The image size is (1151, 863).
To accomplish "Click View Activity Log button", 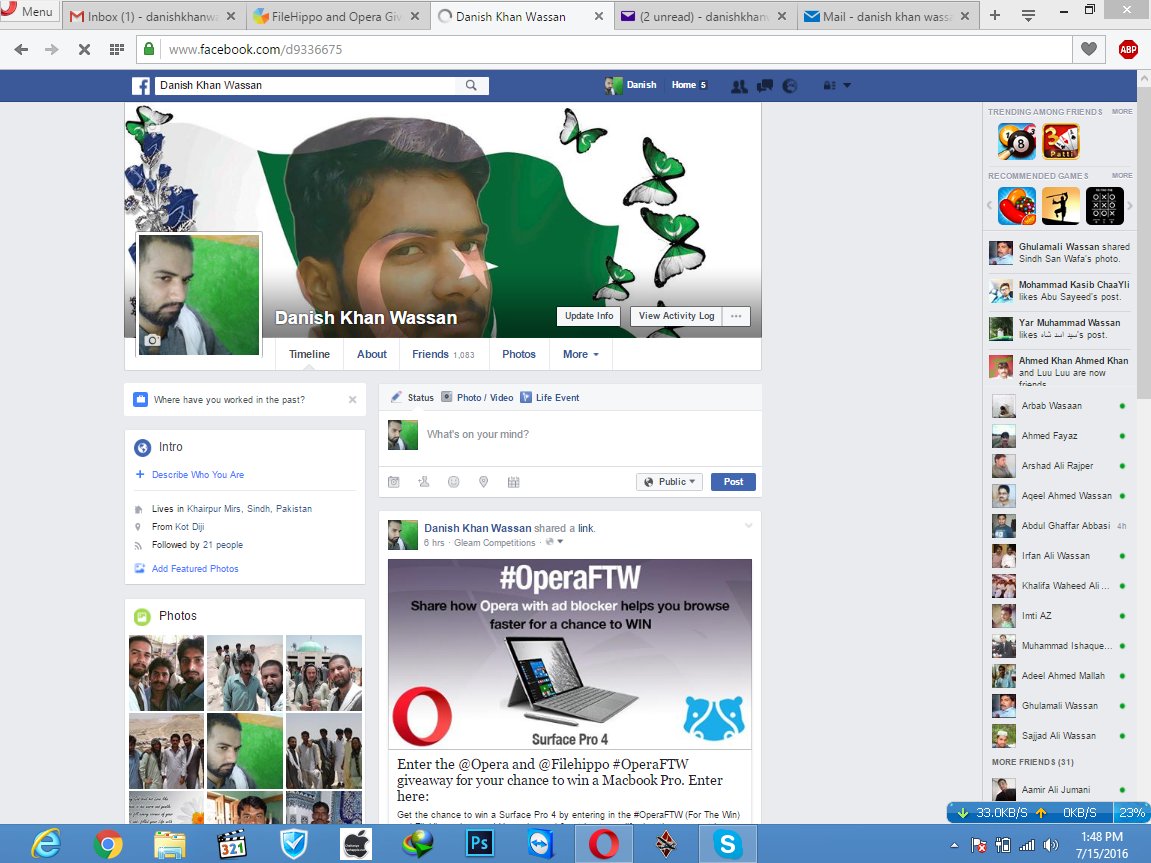I will pos(676,316).
